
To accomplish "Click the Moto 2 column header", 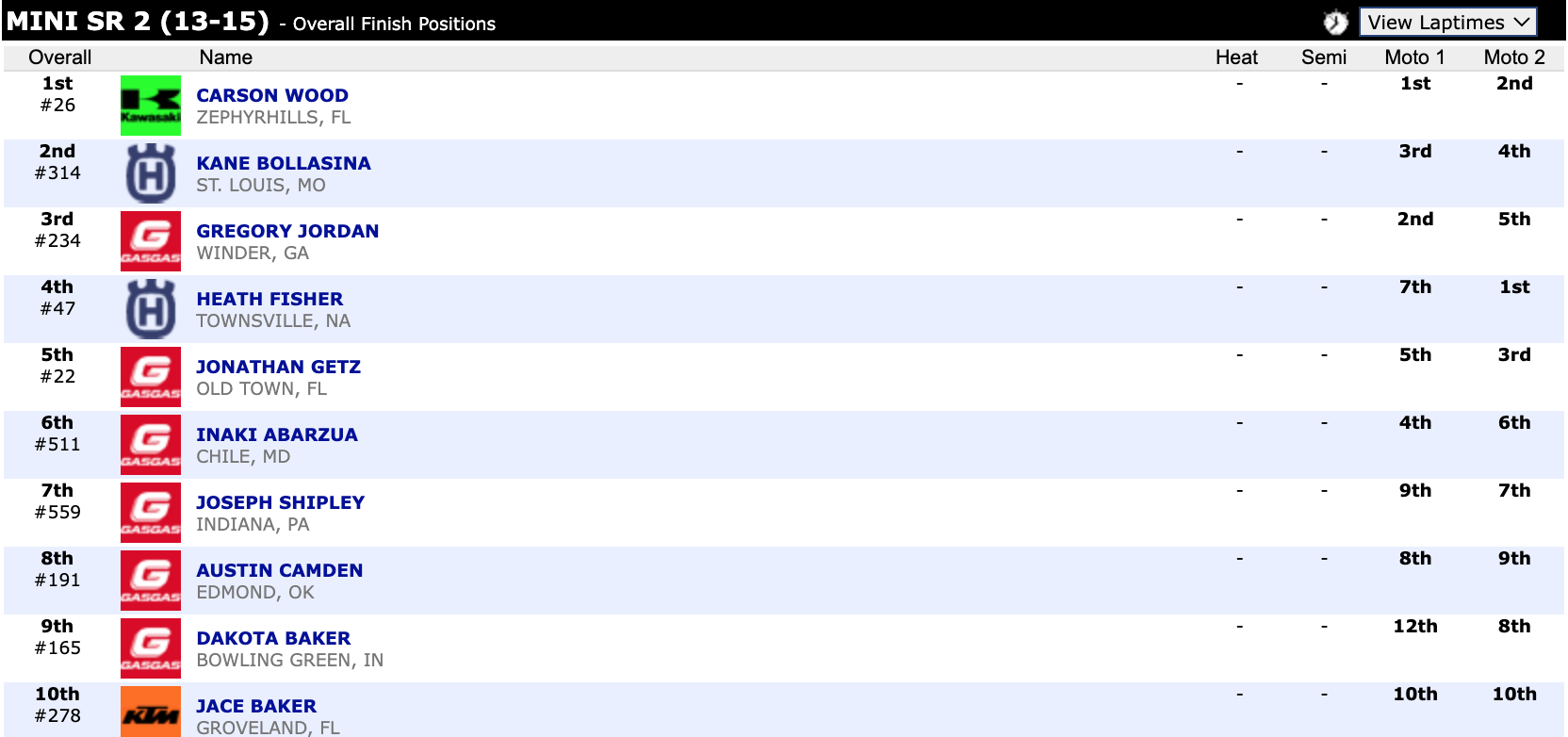I will click(x=1513, y=57).
